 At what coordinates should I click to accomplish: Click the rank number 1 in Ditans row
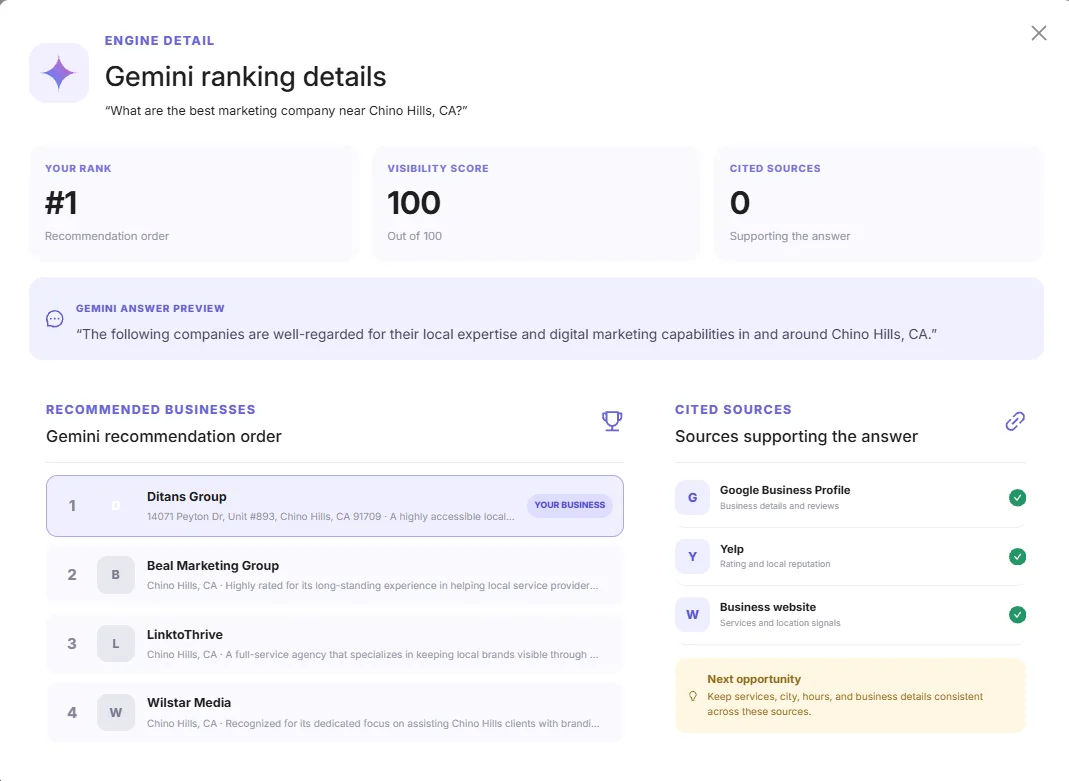click(72, 506)
